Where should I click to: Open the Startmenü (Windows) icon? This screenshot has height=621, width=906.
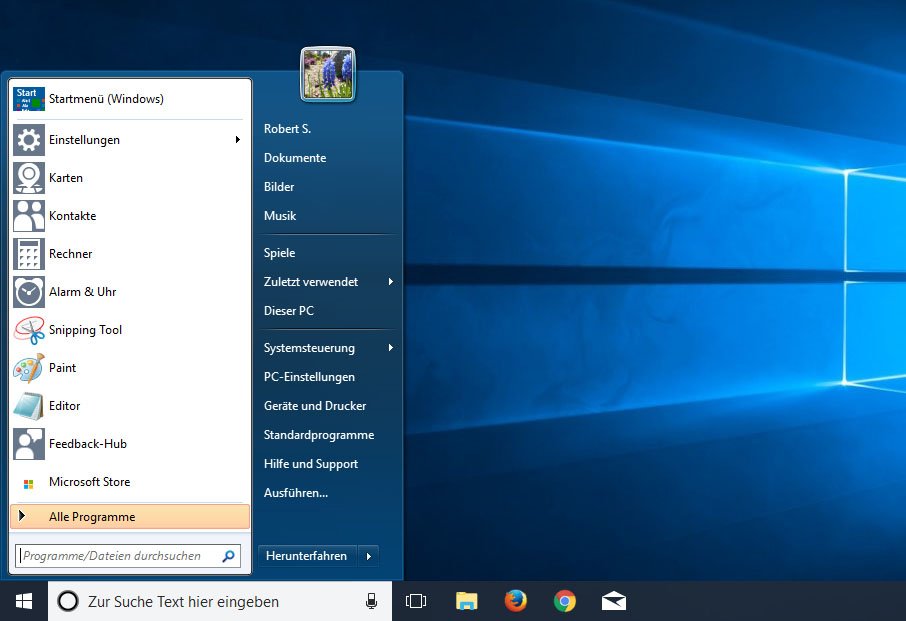click(29, 99)
